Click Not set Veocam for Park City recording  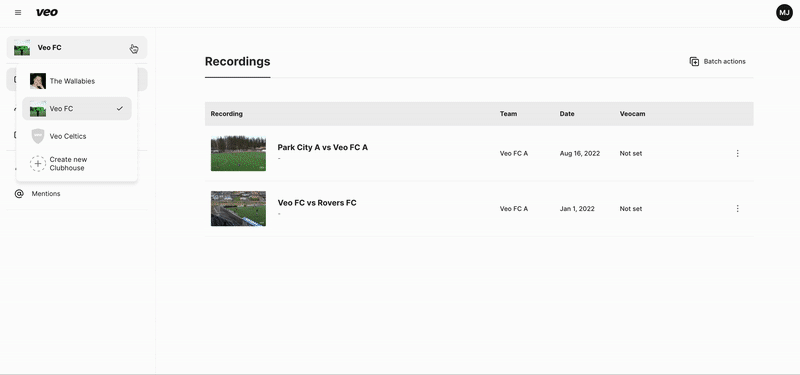point(631,153)
